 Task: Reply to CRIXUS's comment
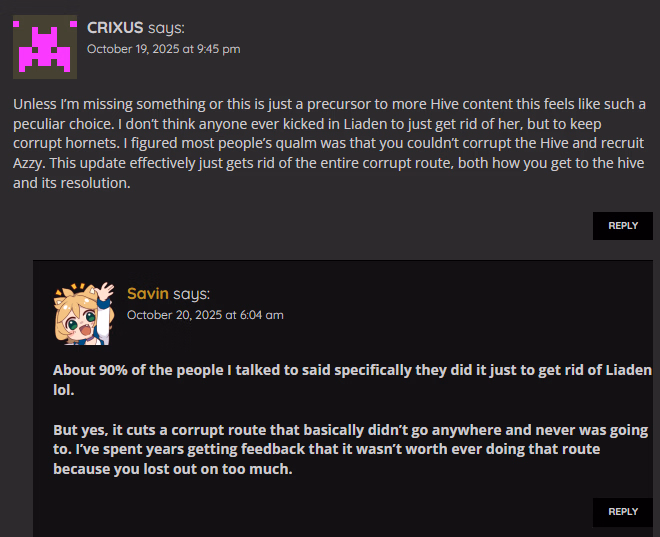tap(622, 226)
